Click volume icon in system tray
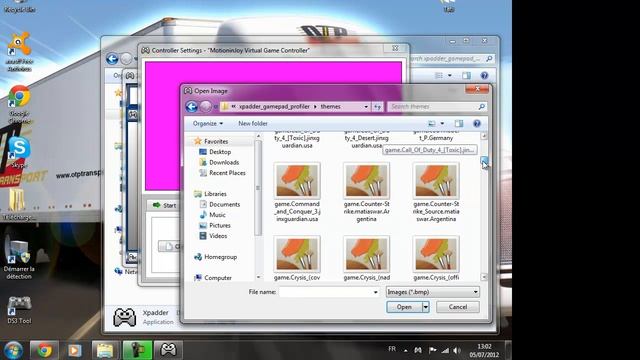 point(457,350)
